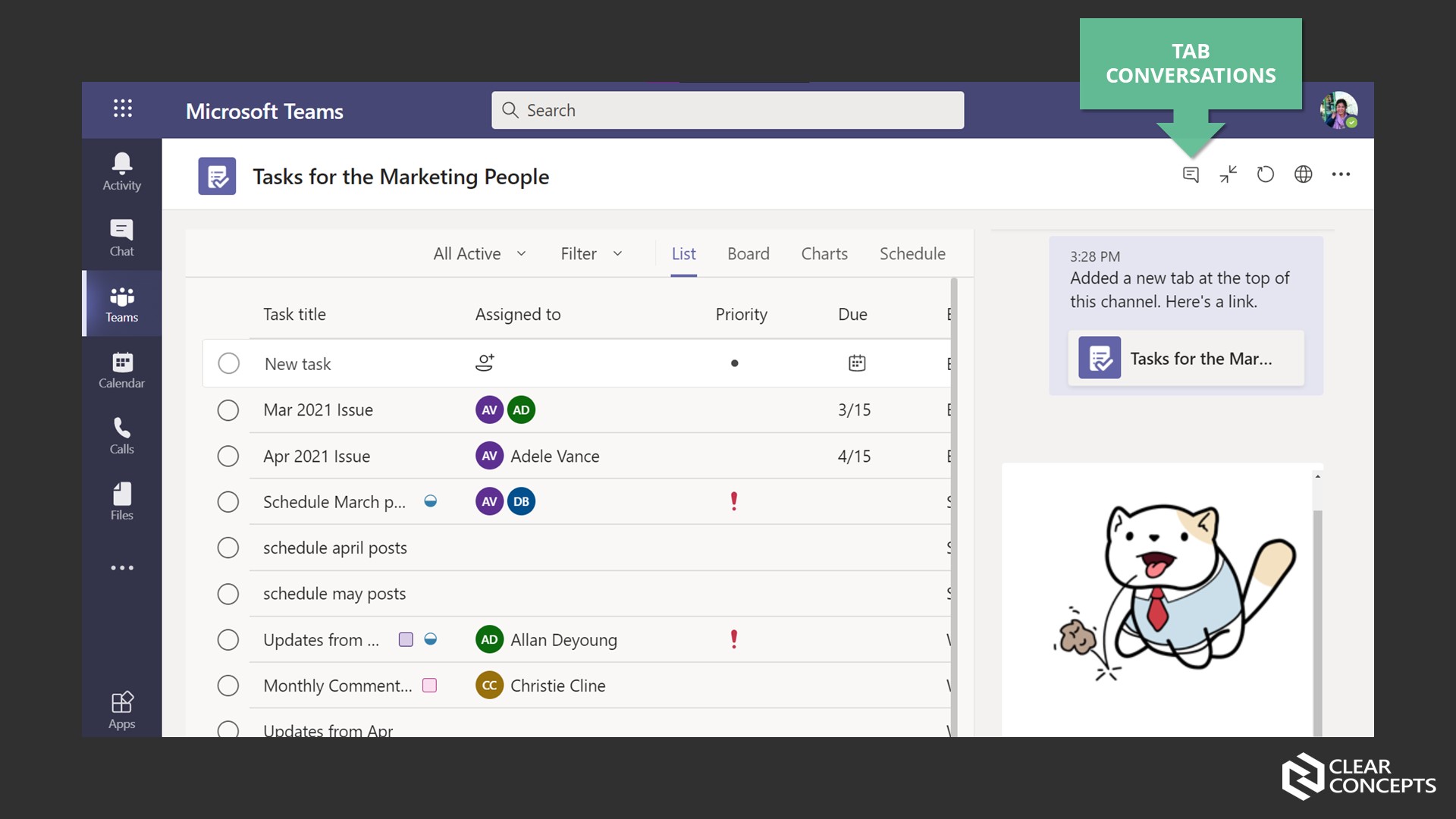The width and height of the screenshot is (1456, 819).
Task: Click the due date calendar icon in New task row
Action: pyautogui.click(x=857, y=363)
